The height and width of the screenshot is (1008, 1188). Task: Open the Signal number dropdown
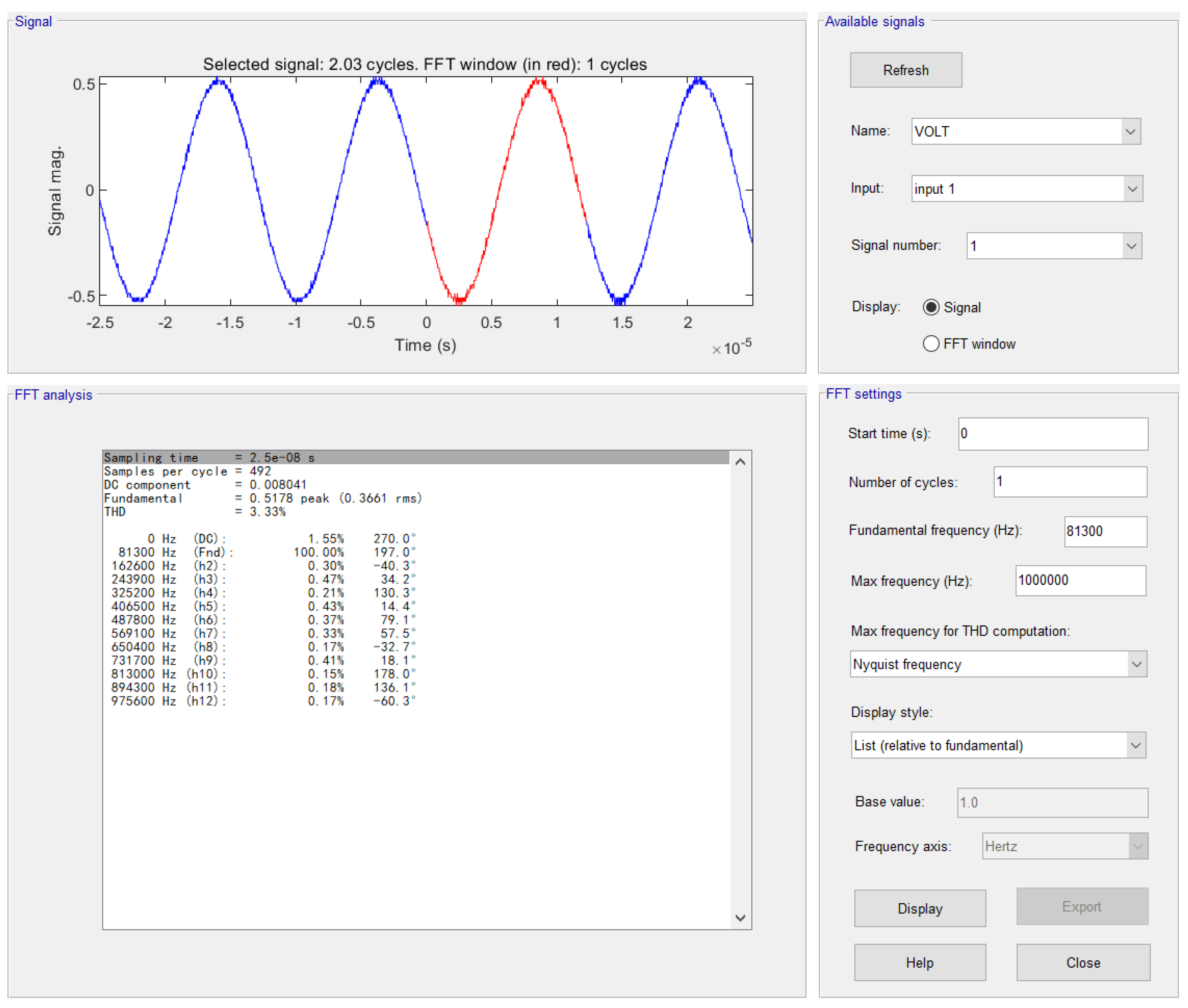pyautogui.click(x=1054, y=246)
